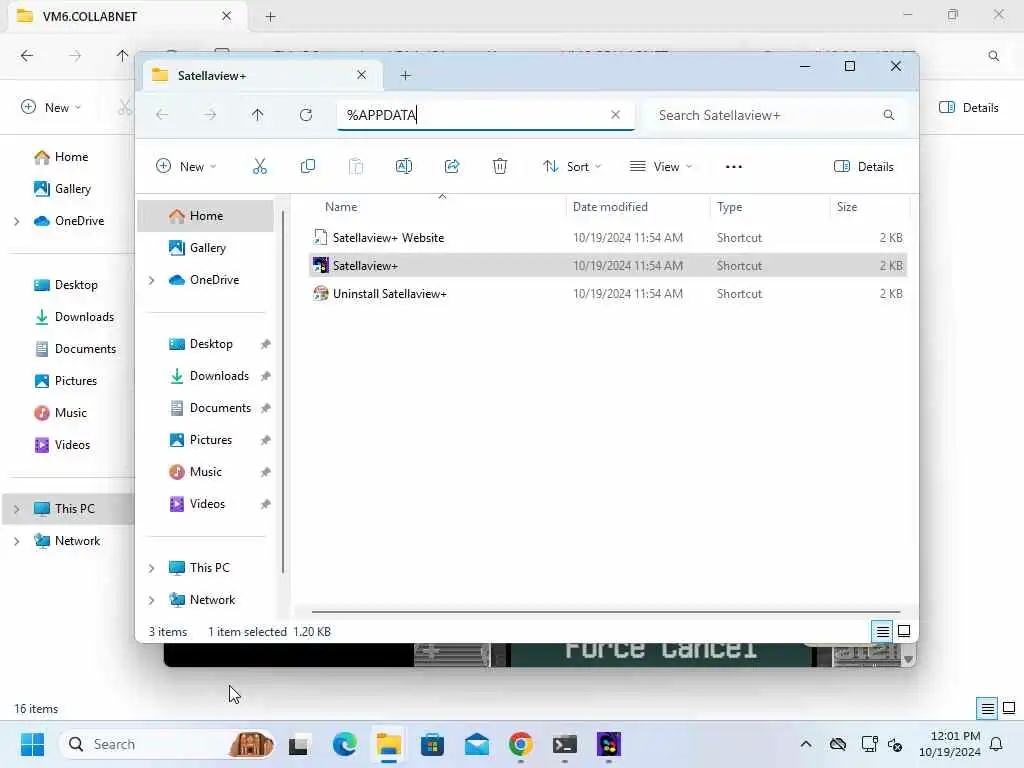Click the taskbar Search box
The image size is (1024, 768).
coord(167,744)
